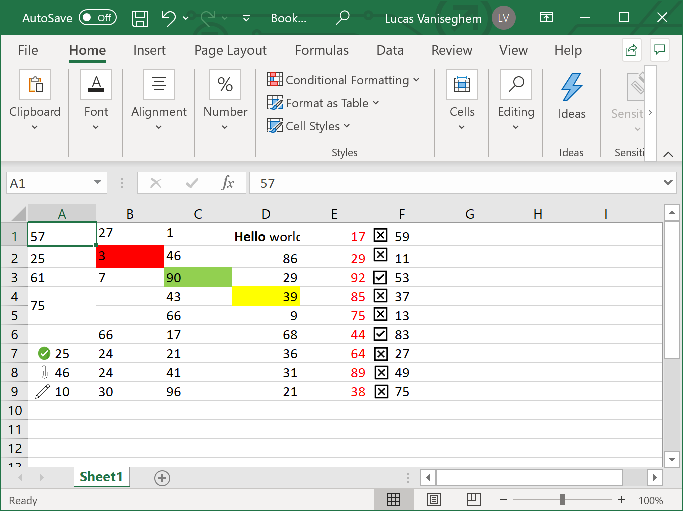
Task: Toggle the AutoSave switch
Action: (x=97, y=18)
